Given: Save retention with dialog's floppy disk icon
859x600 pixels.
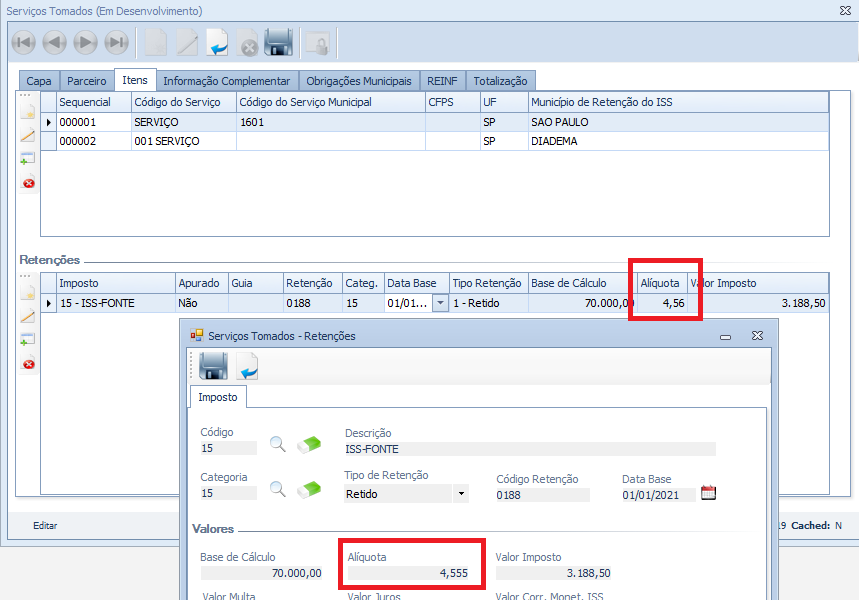Looking at the screenshot, I should coord(213,367).
